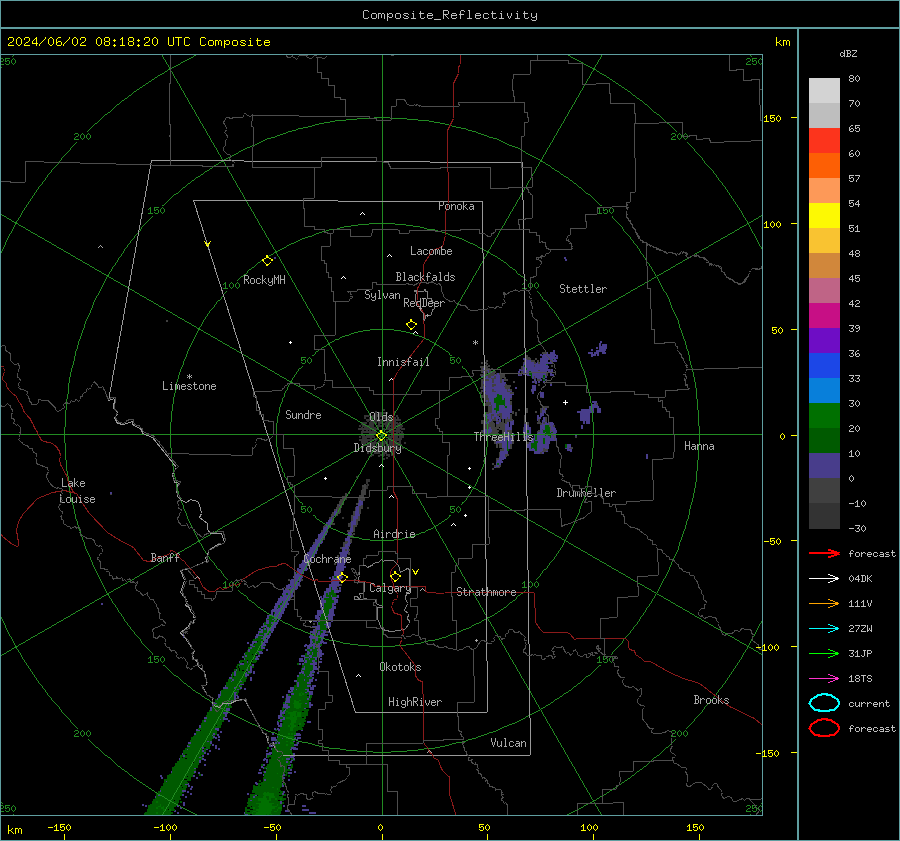Click the Composite_Reflectivity title text

[x=449, y=15]
